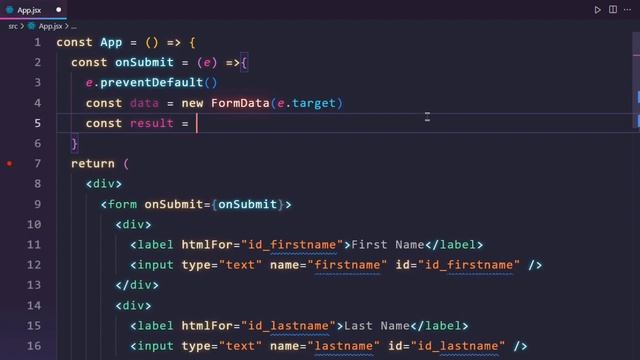Click id value "id_firstname" on line 12
640x360 pixels.
pyautogui.click(x=469, y=265)
